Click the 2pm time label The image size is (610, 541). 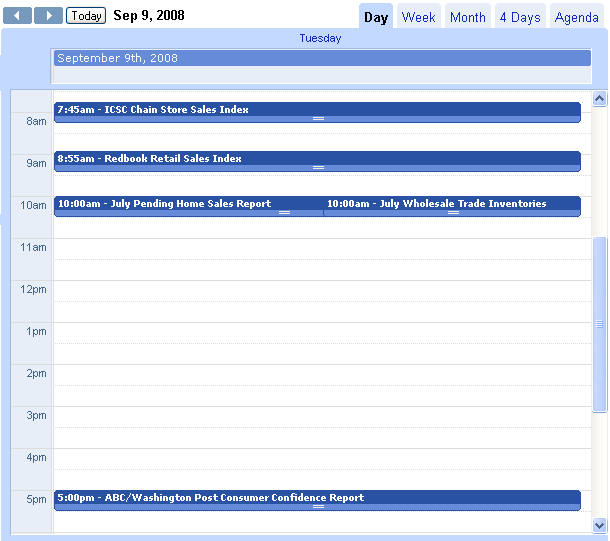[36, 373]
